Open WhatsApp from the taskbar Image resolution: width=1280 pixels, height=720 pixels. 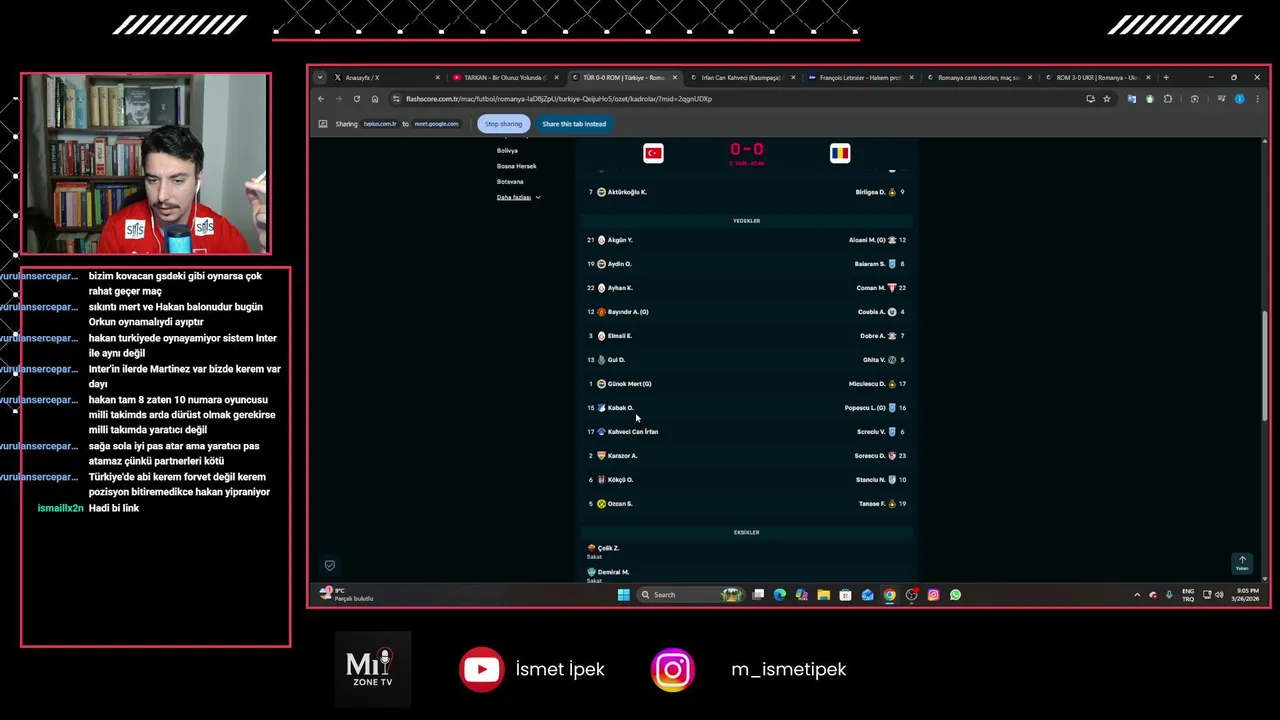tap(955, 595)
